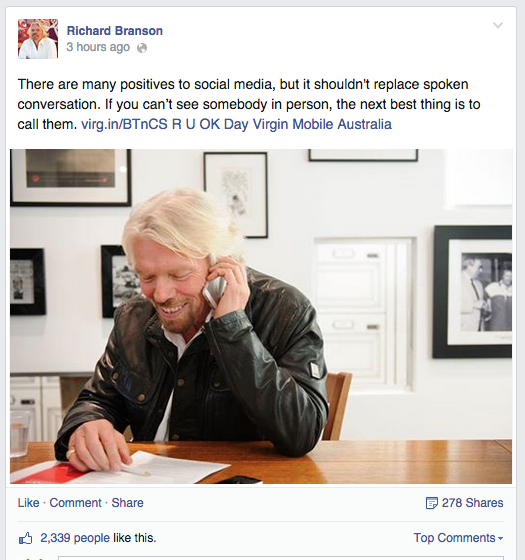Image resolution: width=525 pixels, height=560 pixels.
Task: Focus the comment input box
Action: tap(281, 558)
